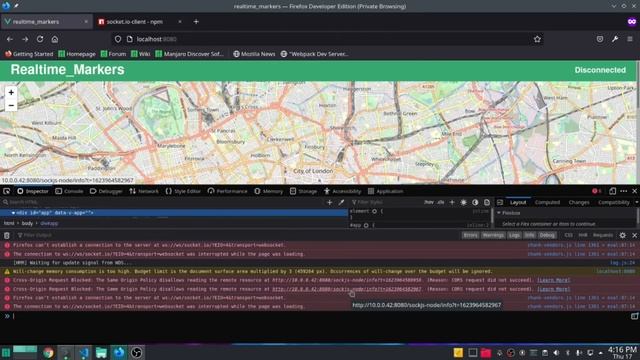The width and height of the screenshot is (640, 360).
Task: Click the browser Back arrow
Action: [x=10, y=39]
